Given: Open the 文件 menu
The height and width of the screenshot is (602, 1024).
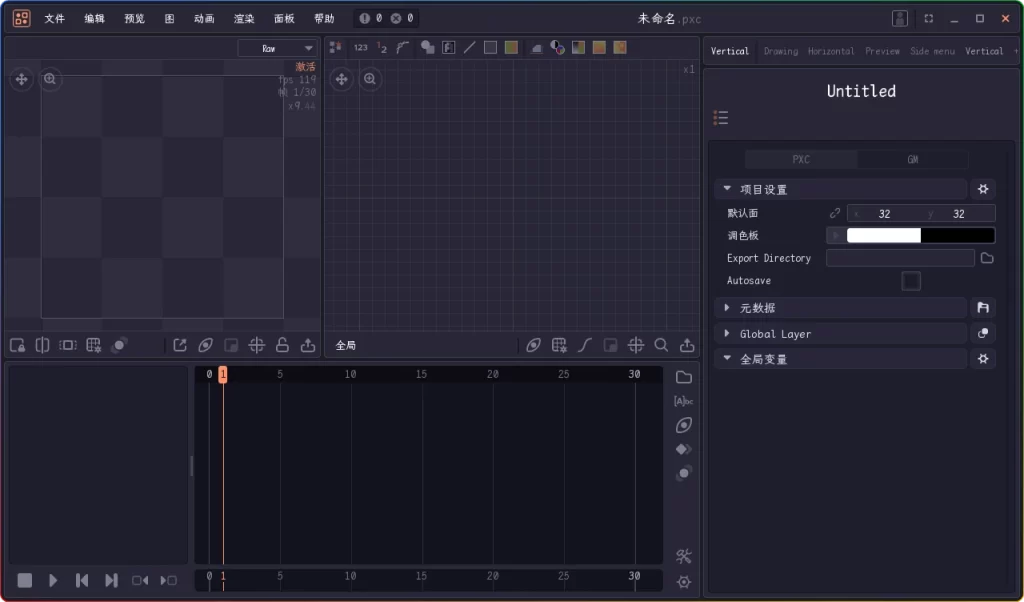Looking at the screenshot, I should [x=55, y=17].
